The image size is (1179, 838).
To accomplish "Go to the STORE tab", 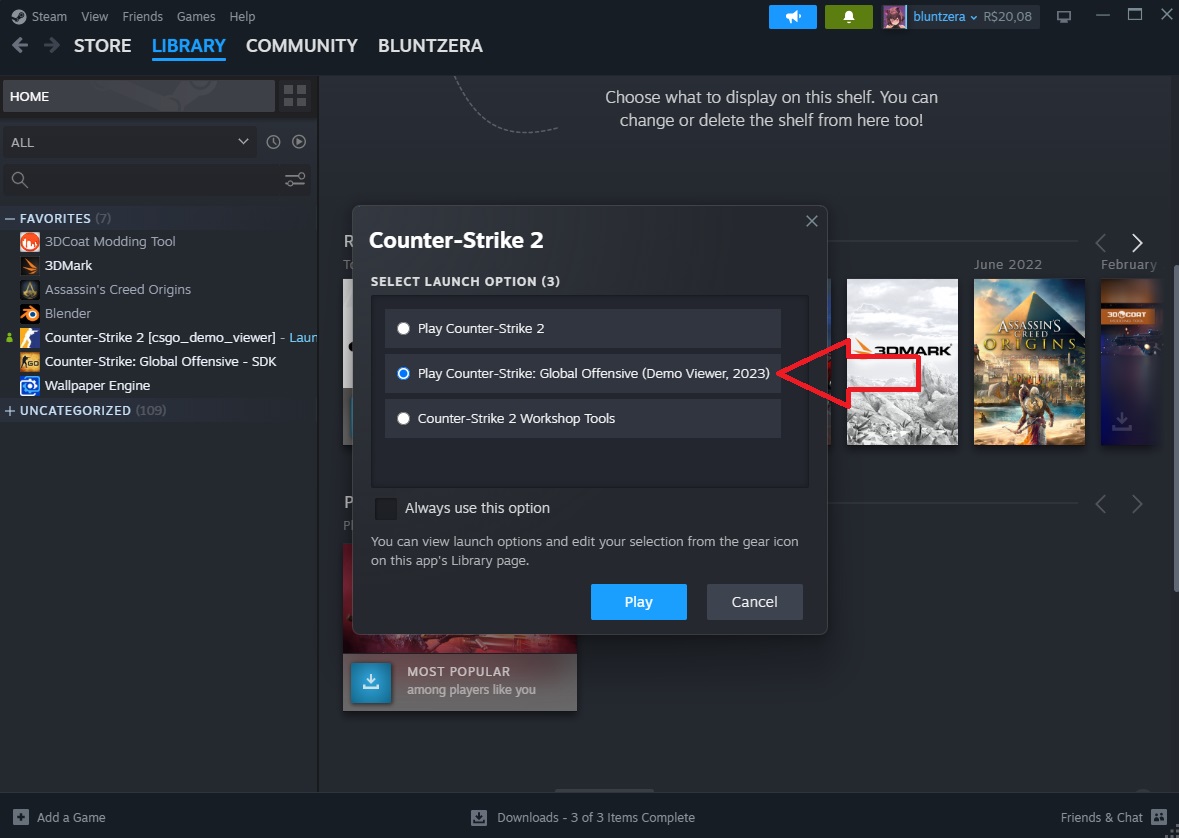I will point(102,46).
